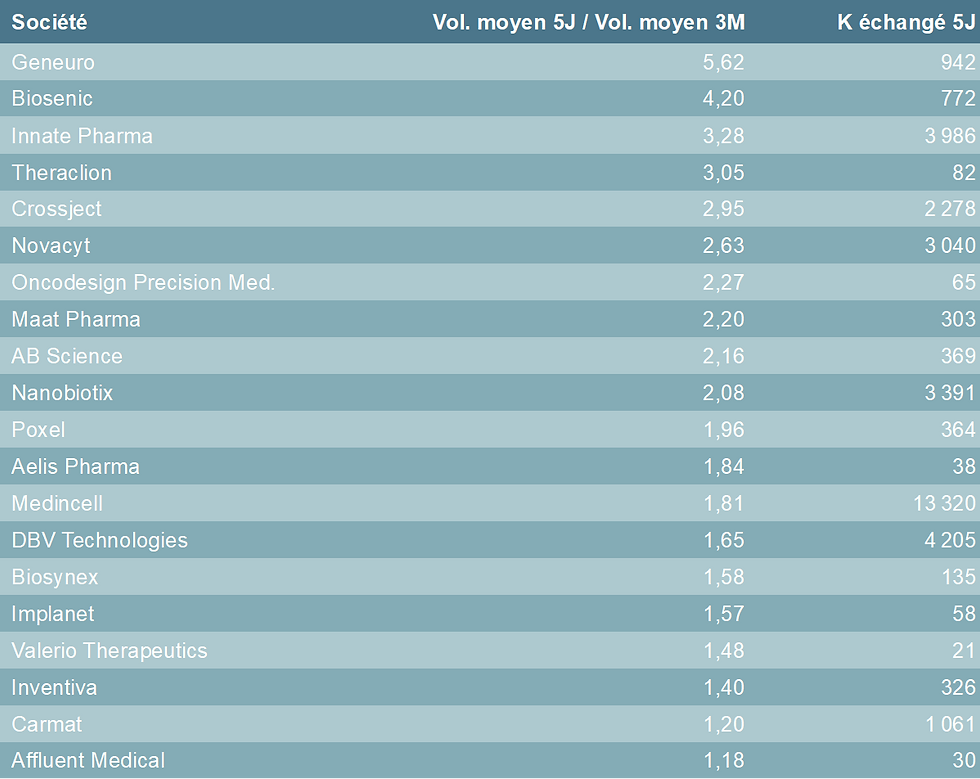Select the Maat Pharma company name

[x=76, y=319]
